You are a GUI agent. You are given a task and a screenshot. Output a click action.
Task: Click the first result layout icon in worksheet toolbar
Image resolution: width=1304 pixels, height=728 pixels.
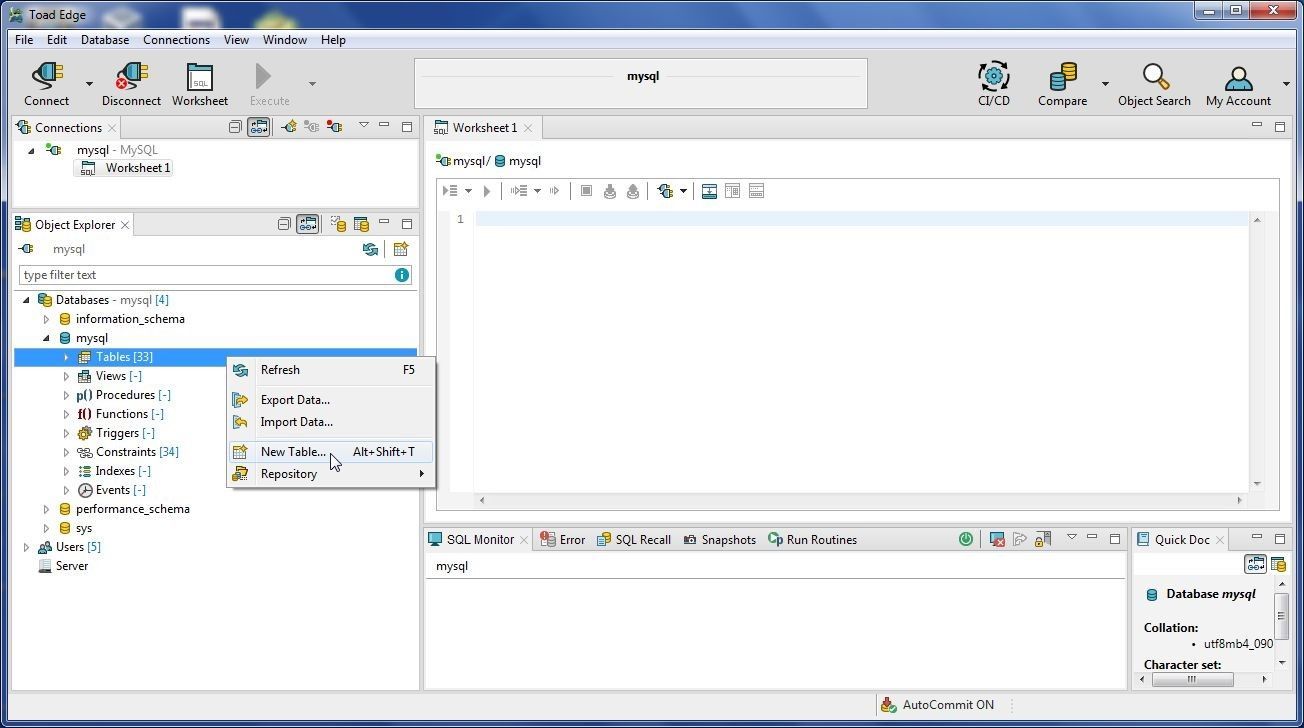pyautogui.click(x=709, y=191)
